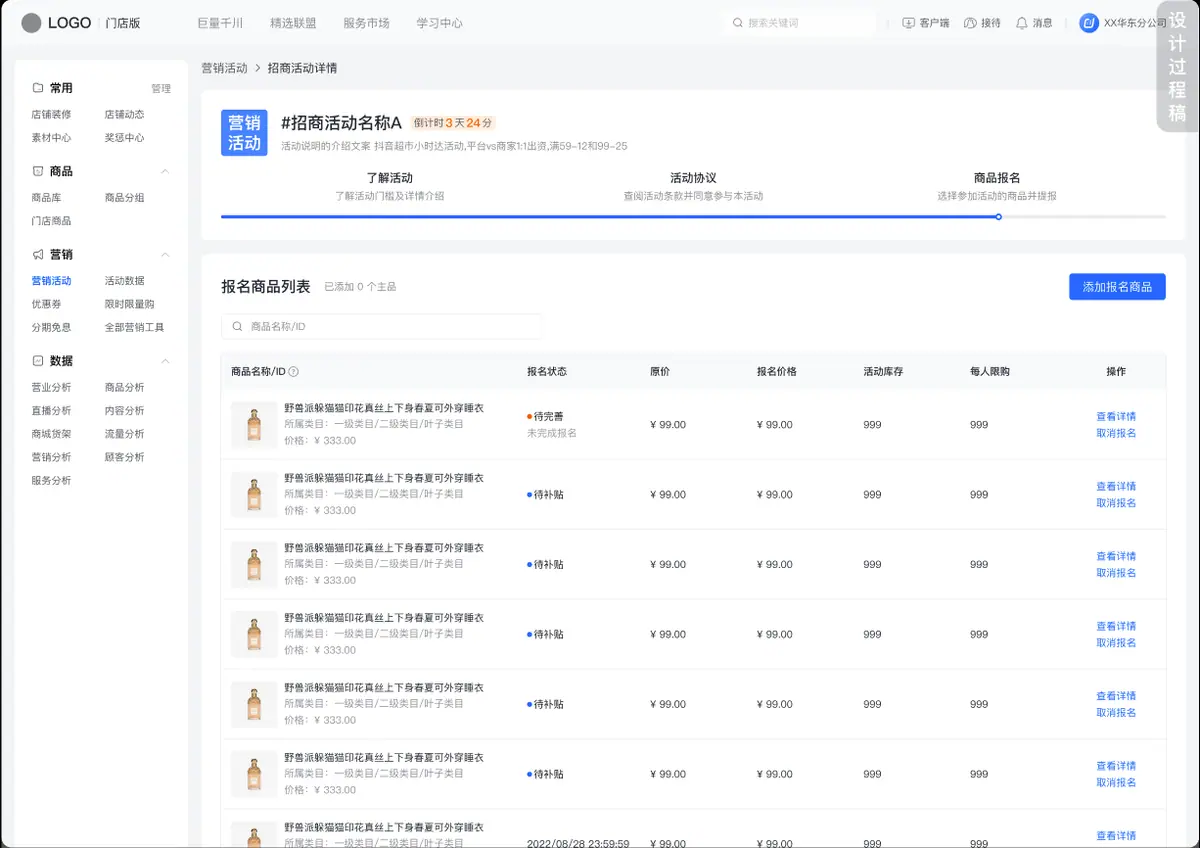
Task: Click the 倒计时 3天24分 countdown tag
Action: coord(453,123)
